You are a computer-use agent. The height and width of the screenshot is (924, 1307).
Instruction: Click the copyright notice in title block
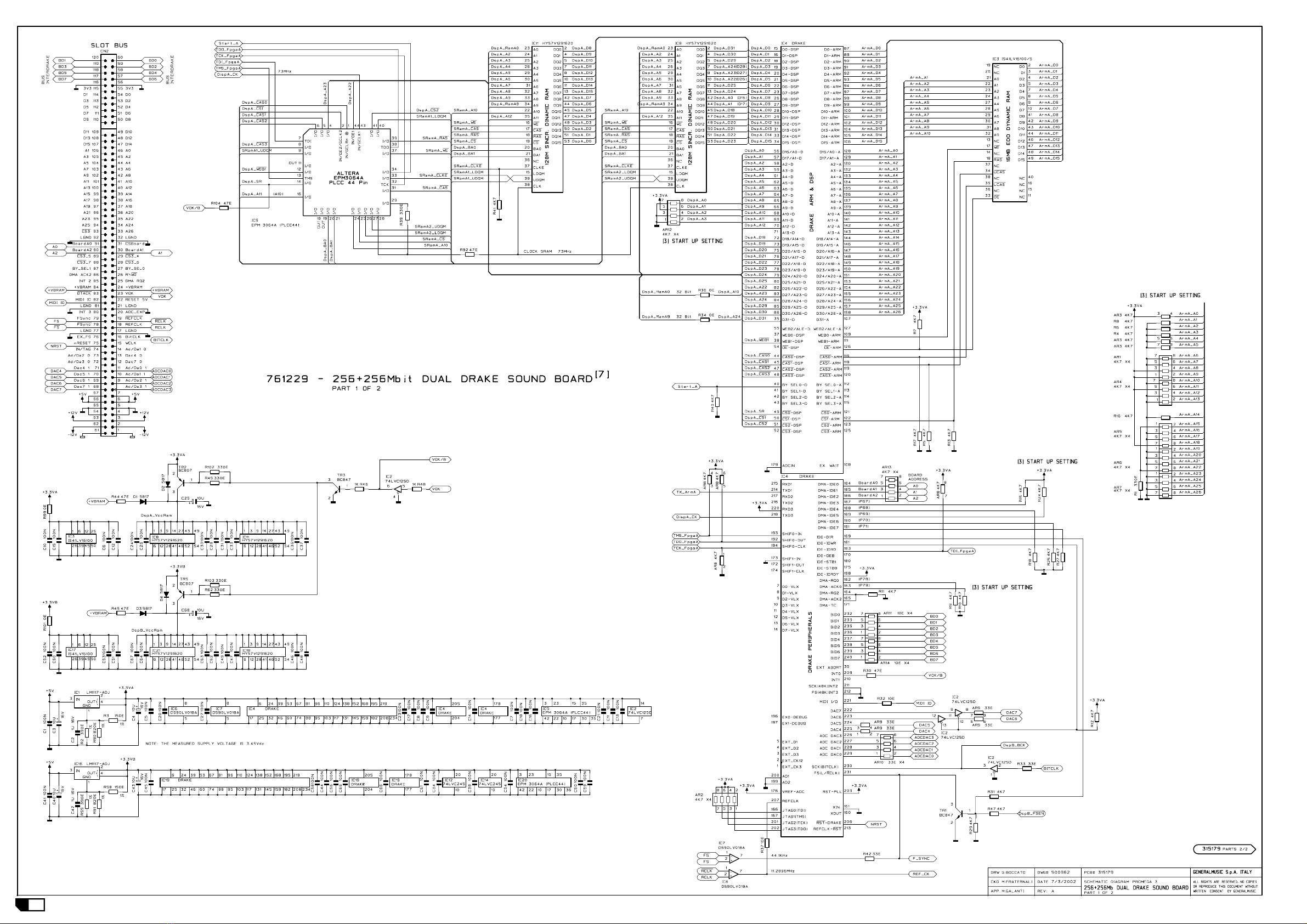[1225, 886]
